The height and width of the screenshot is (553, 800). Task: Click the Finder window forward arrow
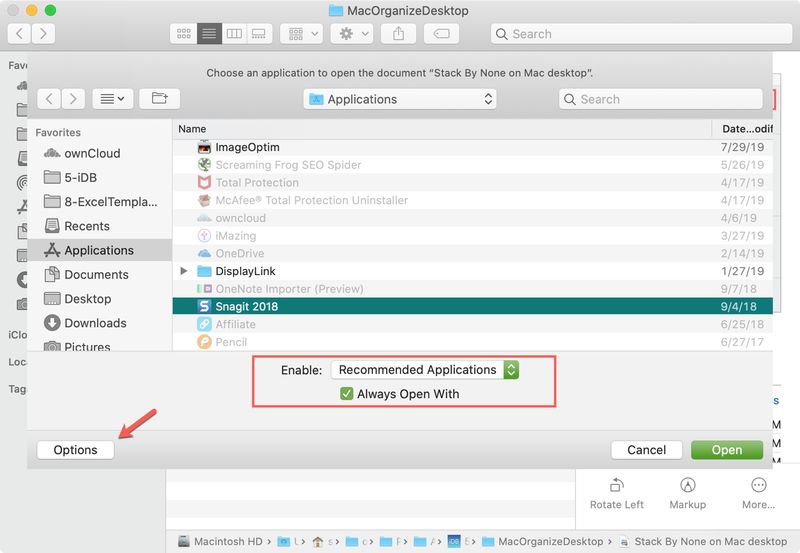pos(43,34)
